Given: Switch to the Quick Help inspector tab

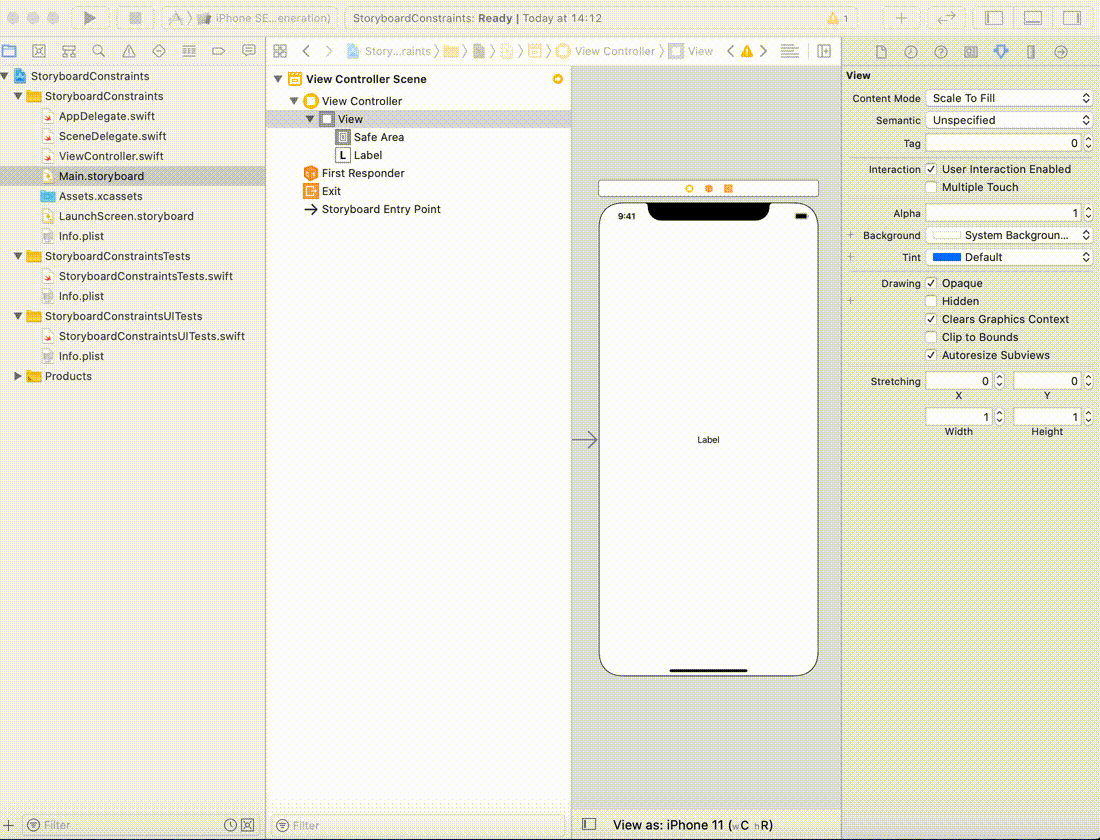Looking at the screenshot, I should pyautogui.click(x=941, y=52).
